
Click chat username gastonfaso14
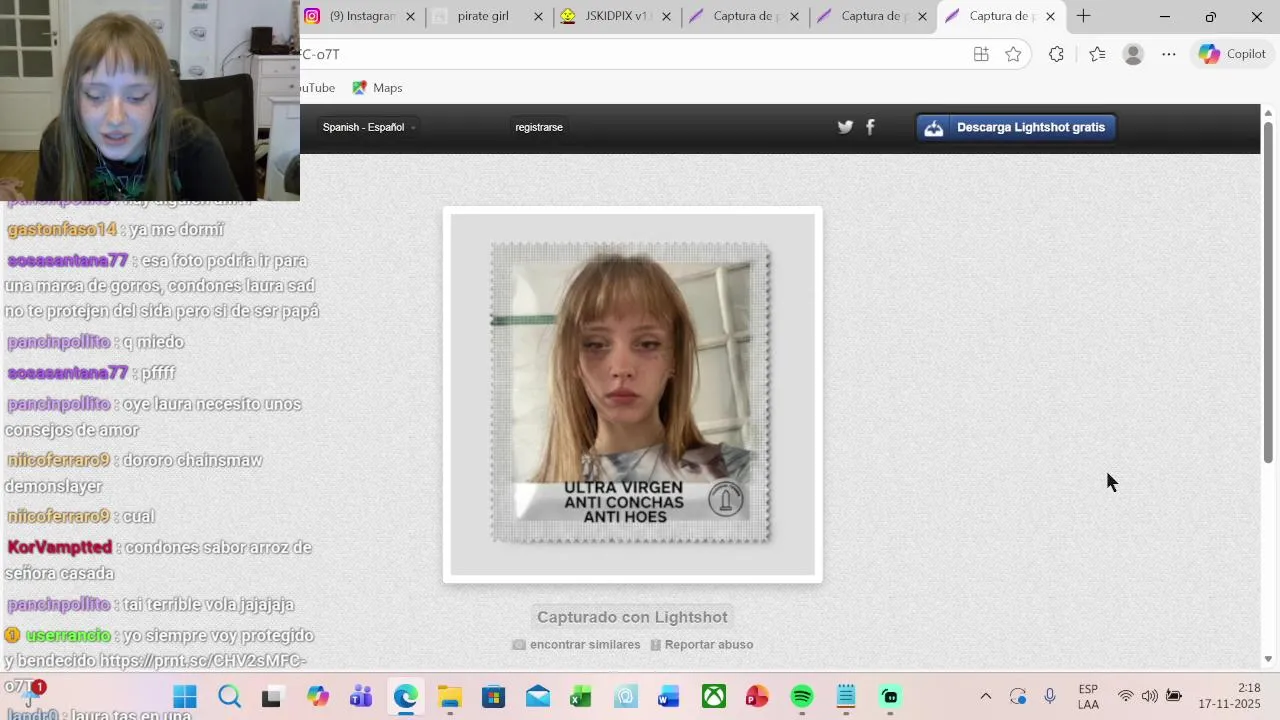click(62, 230)
